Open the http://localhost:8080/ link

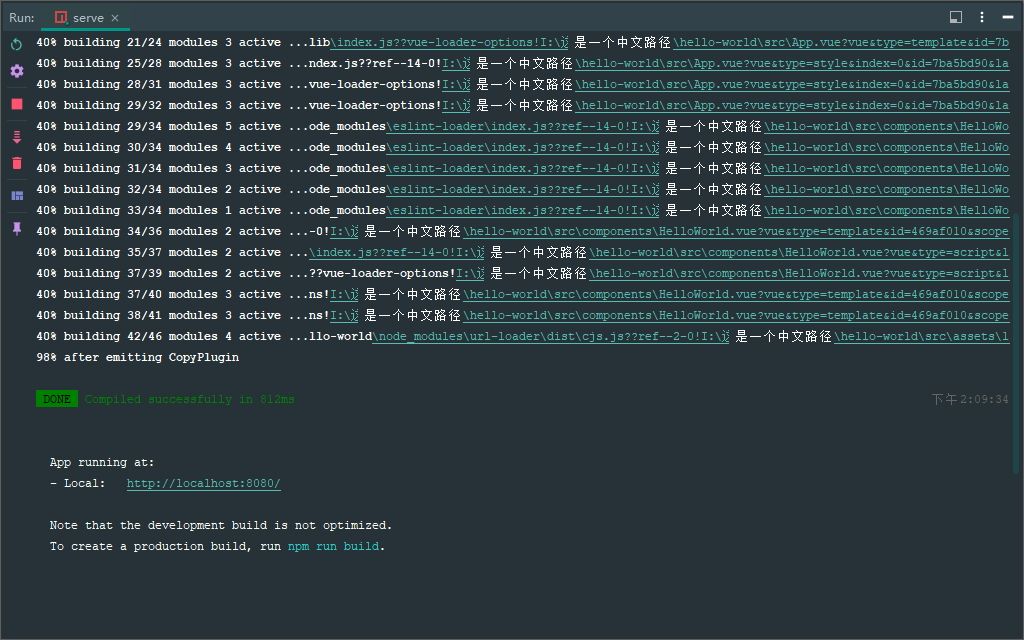point(204,483)
